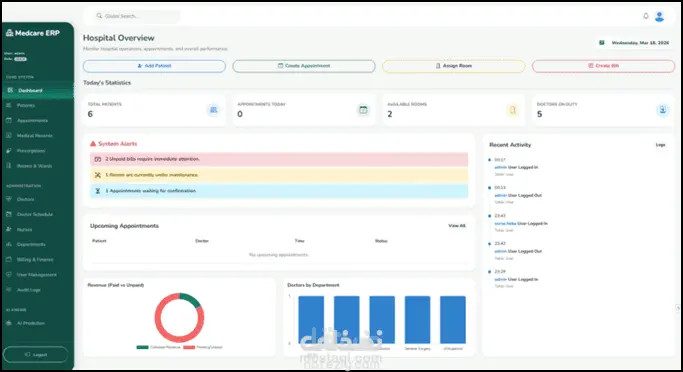Click the Assign Room button

click(x=453, y=66)
